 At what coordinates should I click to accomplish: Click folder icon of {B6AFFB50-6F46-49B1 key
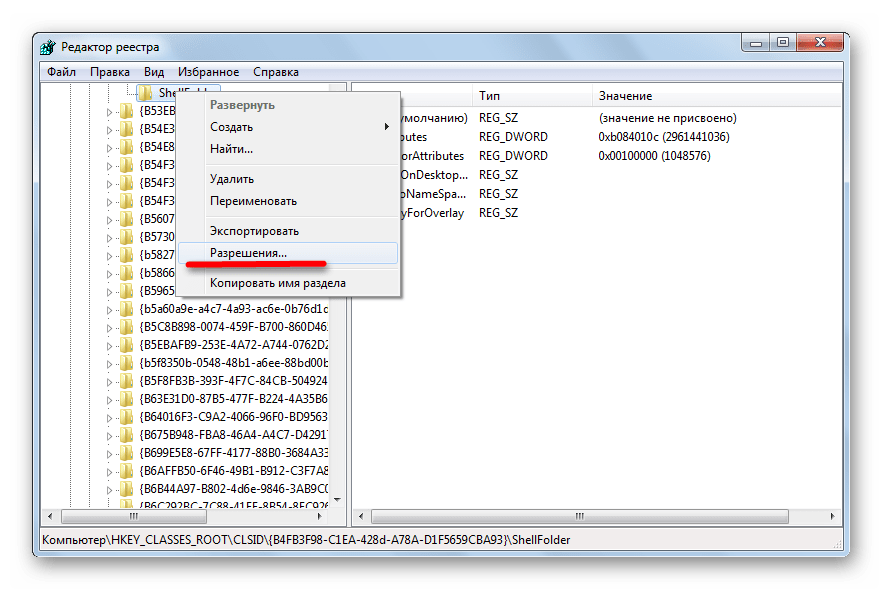tap(126, 471)
